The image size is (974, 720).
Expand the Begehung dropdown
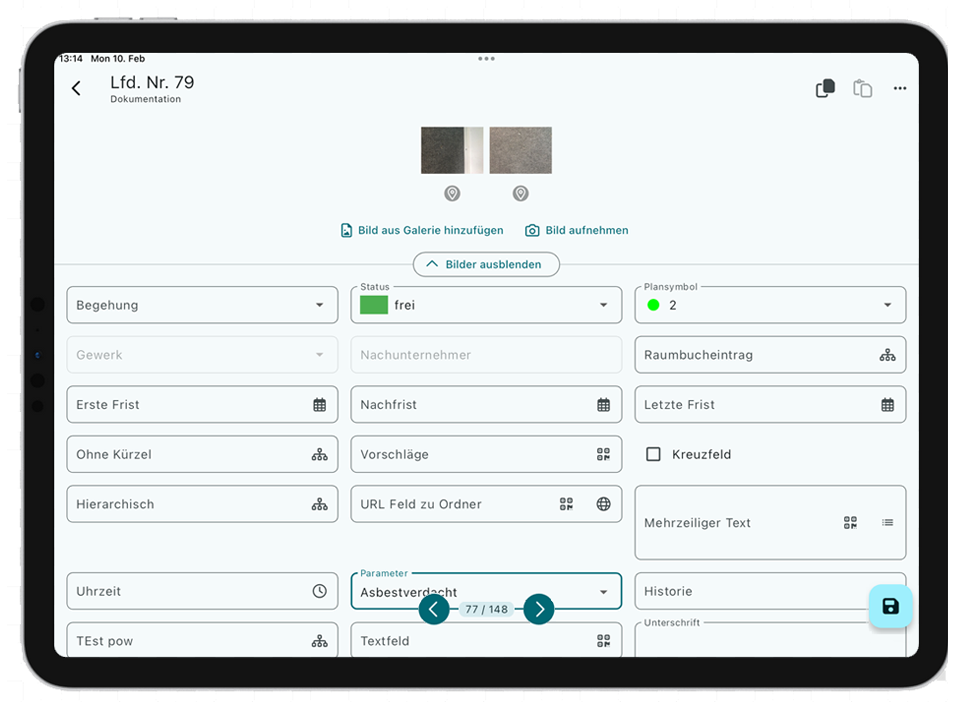[x=319, y=305]
